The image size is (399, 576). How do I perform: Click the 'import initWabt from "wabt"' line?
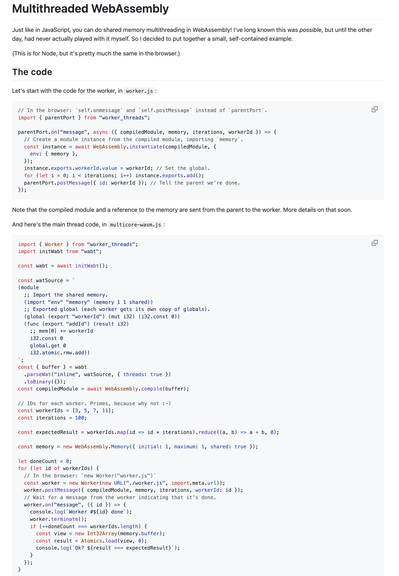tap(60, 252)
